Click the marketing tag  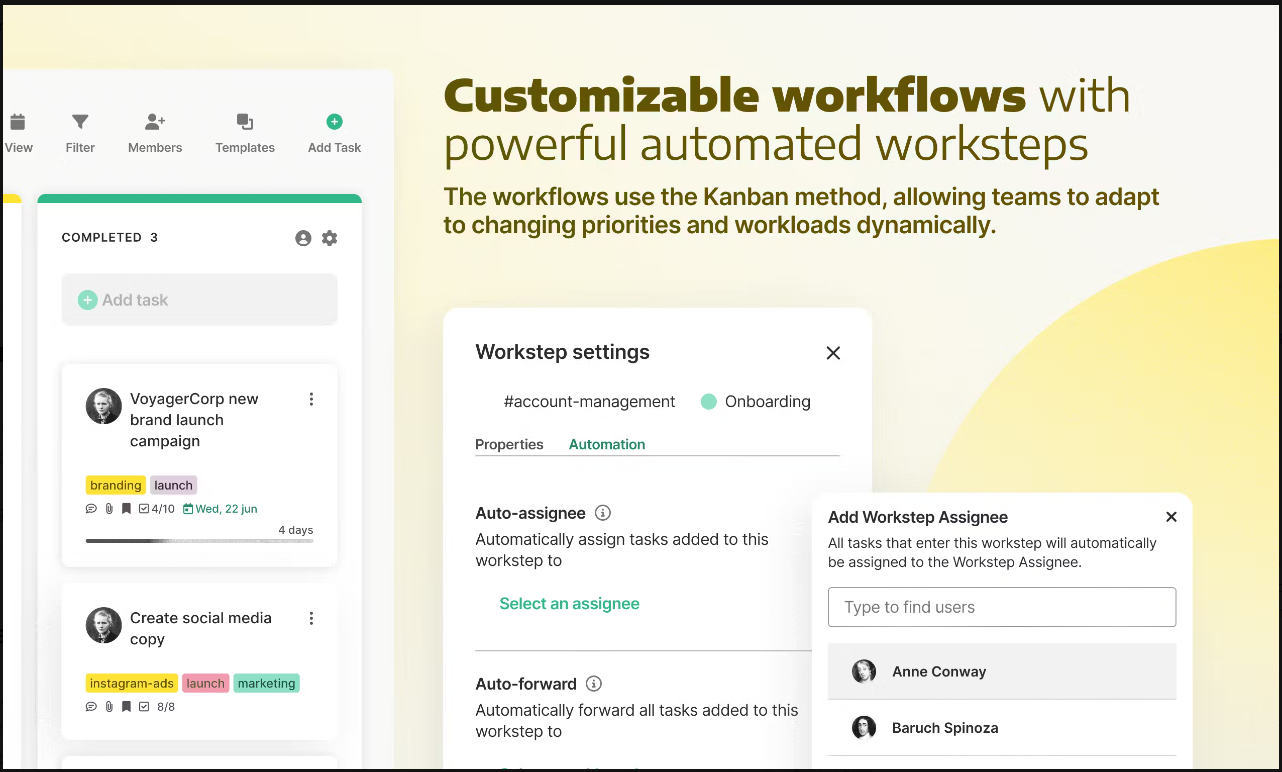pos(267,684)
